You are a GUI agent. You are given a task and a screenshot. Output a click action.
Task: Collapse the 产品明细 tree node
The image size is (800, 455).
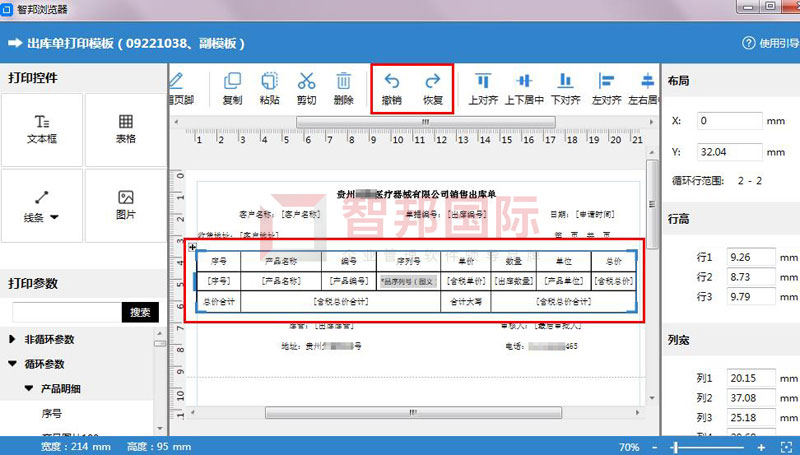click(x=29, y=388)
